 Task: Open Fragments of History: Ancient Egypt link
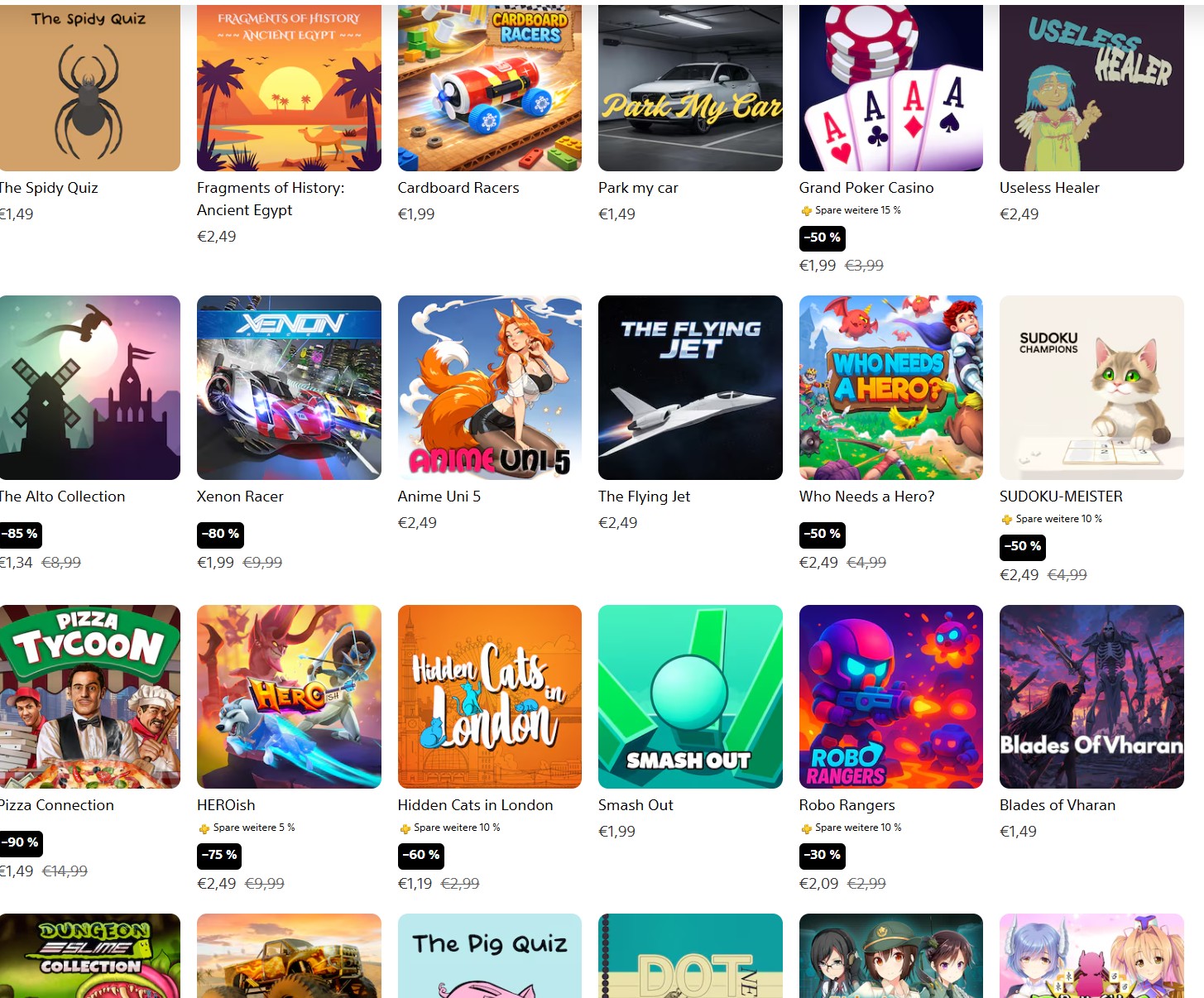tap(271, 199)
